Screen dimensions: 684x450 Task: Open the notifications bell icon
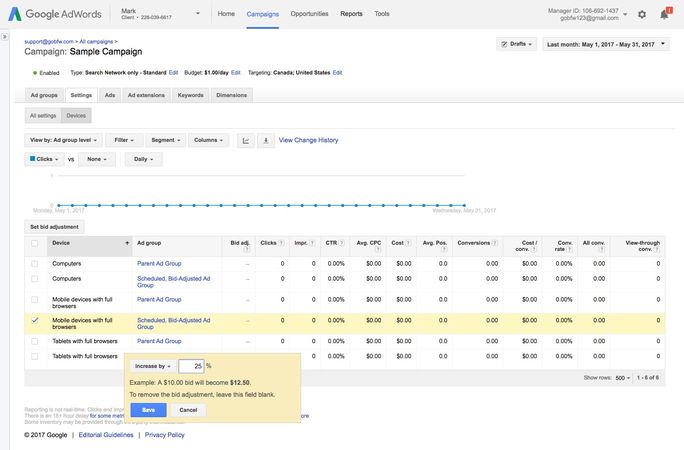click(664, 14)
